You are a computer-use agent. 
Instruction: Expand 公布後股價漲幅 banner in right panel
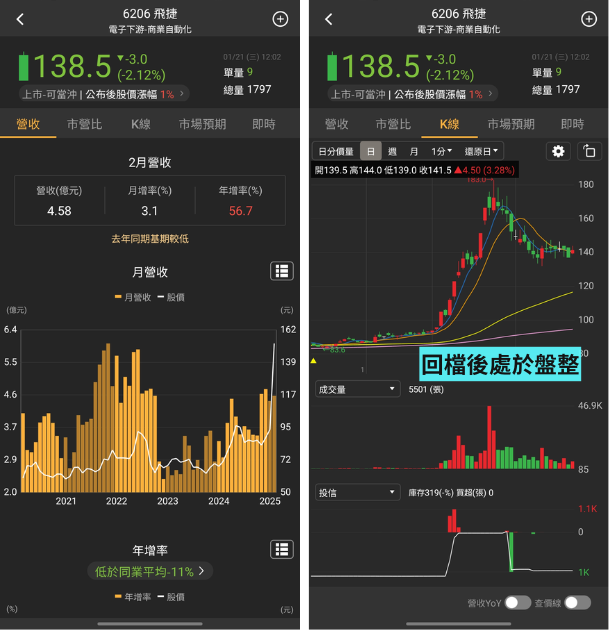pos(412,94)
